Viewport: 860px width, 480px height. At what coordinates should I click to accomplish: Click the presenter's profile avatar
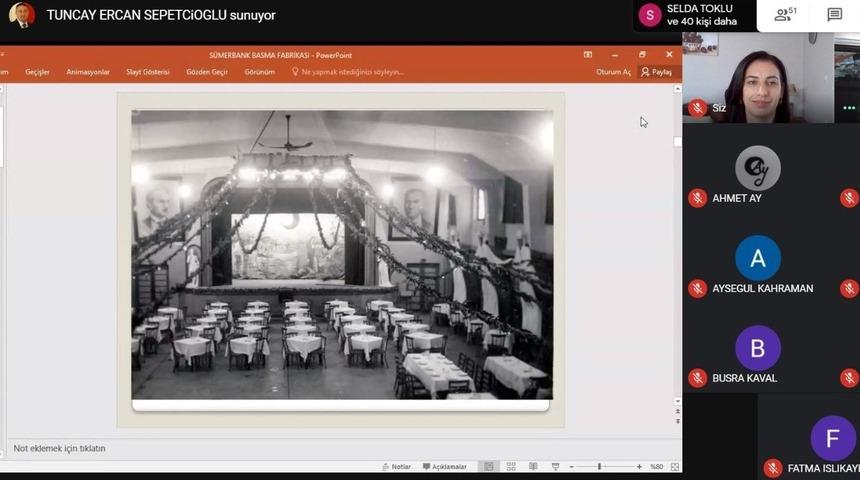point(22,15)
